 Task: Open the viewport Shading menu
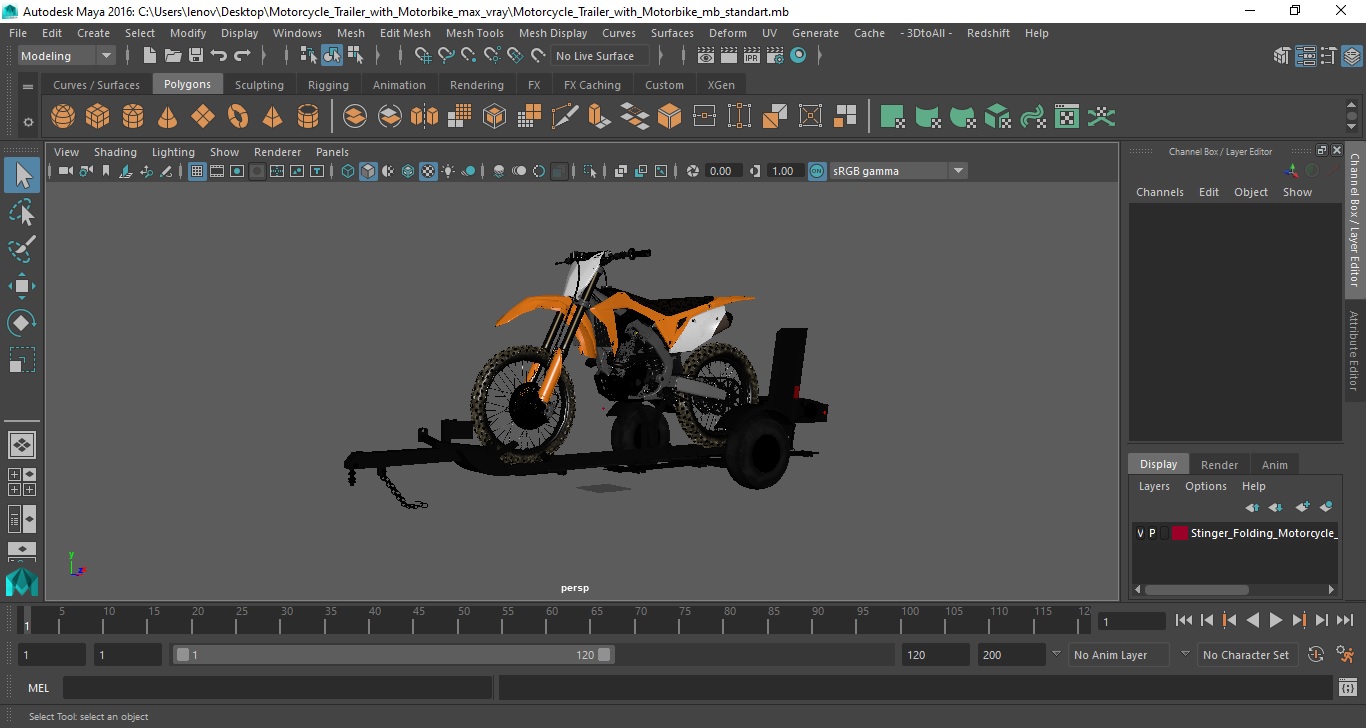(115, 152)
